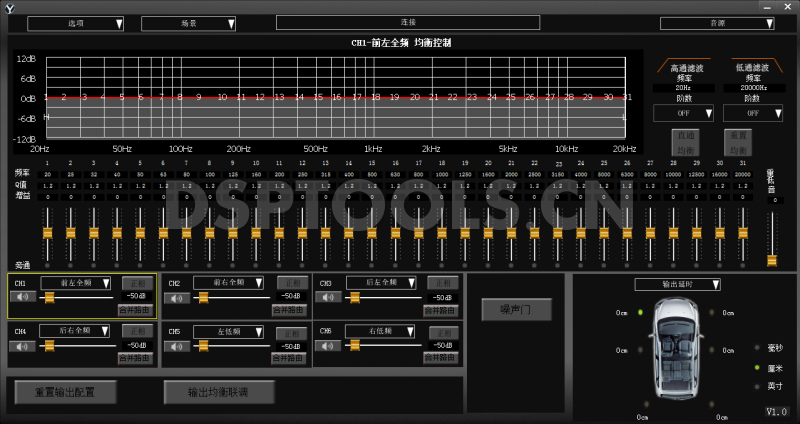Viewport: 800px width, 424px height.
Task: Select the 英寸 (inches) unit radio button
Action: (756, 385)
